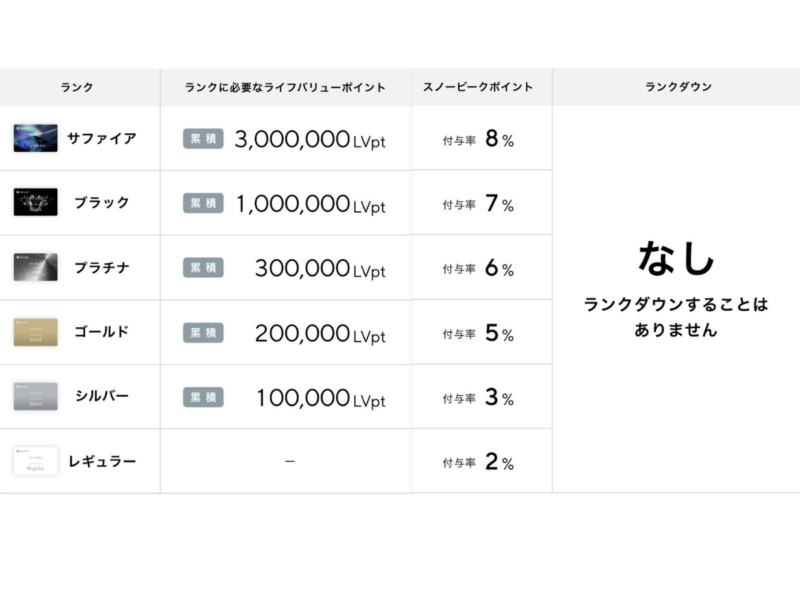Click the 累積 badge beside 300,000 LVpt

203,268
